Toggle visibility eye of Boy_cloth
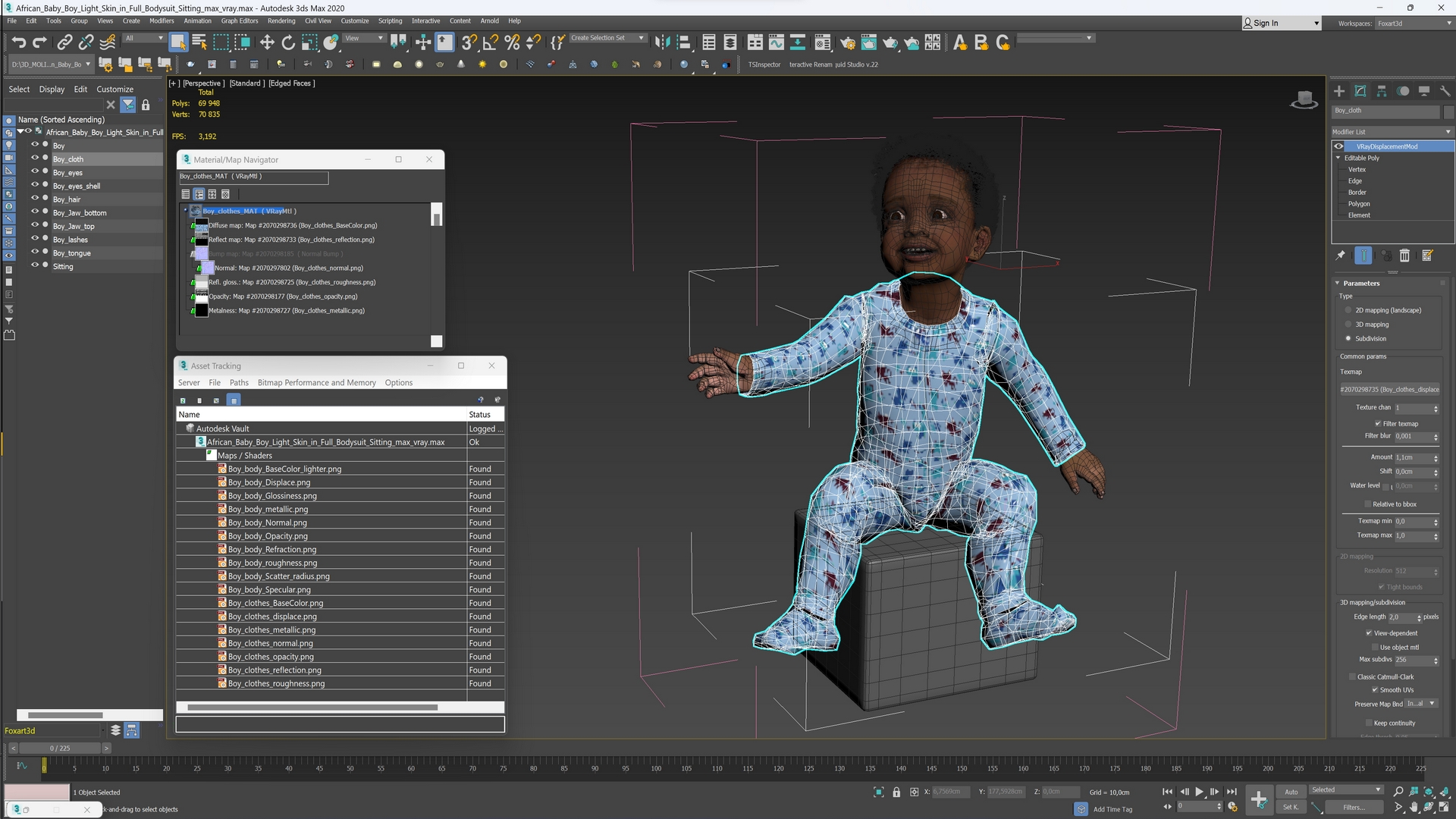Viewport: 1456px width, 819px height. 34,158
